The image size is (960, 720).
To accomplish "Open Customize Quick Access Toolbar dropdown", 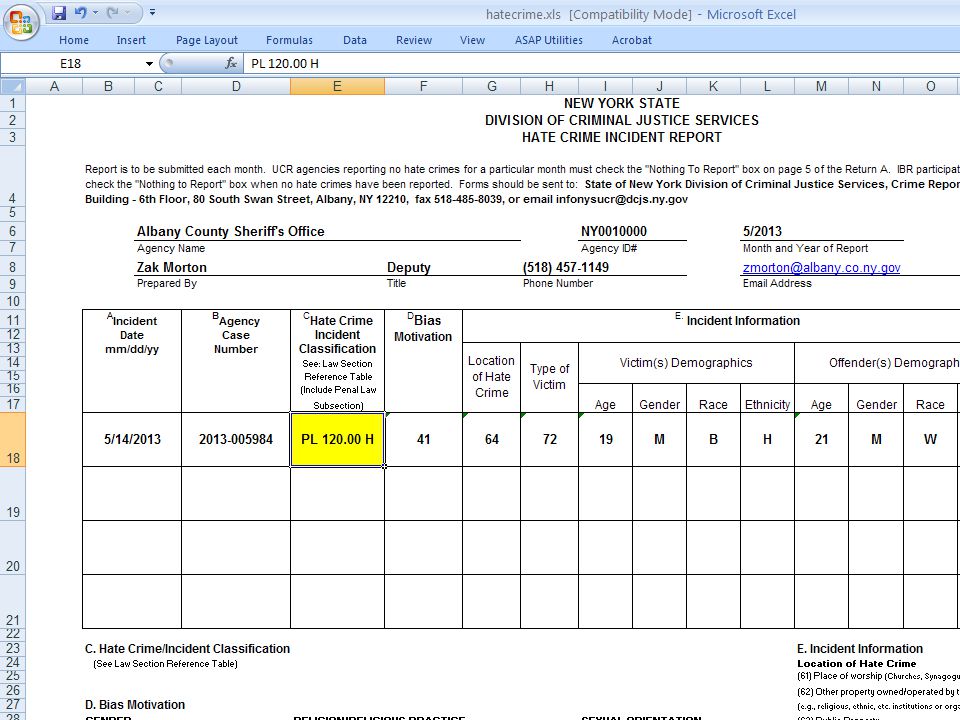I will [x=152, y=12].
